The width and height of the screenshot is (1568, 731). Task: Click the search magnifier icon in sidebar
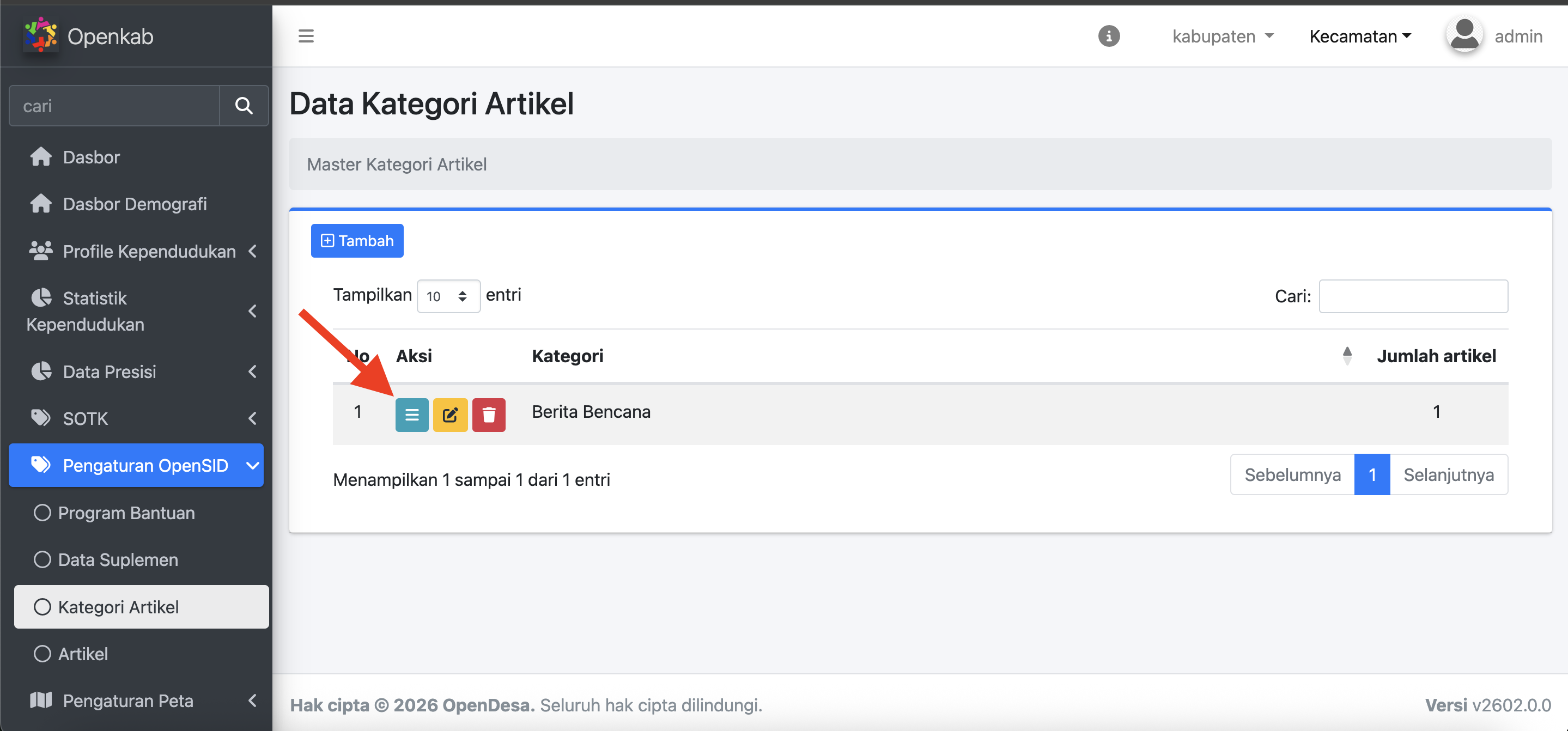244,106
